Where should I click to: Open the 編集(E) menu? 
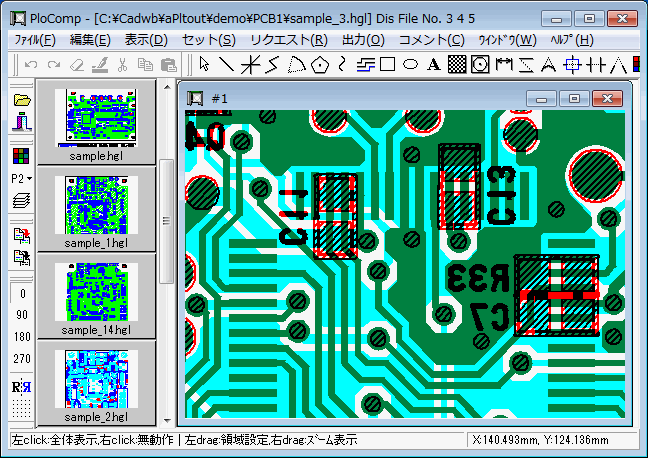click(90, 40)
